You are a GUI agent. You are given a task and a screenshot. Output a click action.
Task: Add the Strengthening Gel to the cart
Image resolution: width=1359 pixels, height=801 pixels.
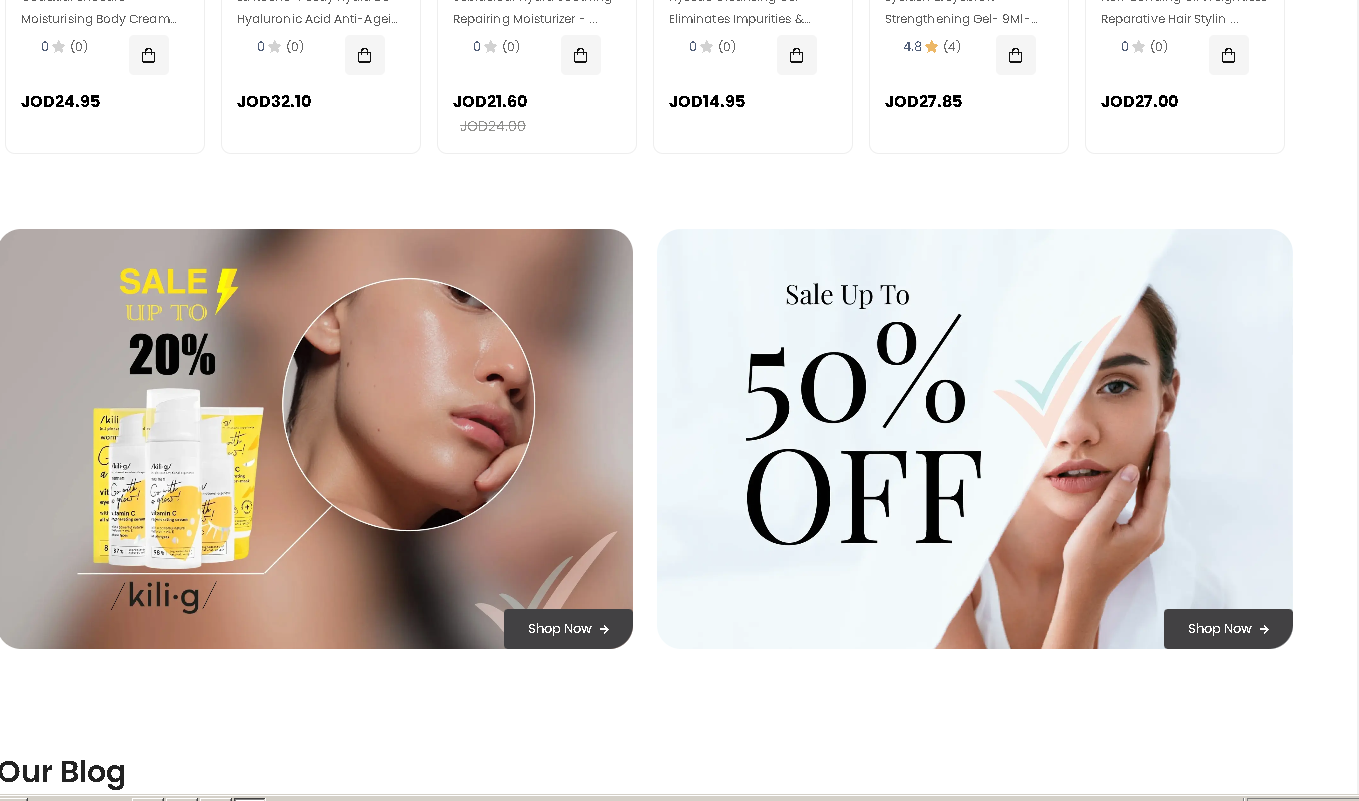click(x=1016, y=55)
